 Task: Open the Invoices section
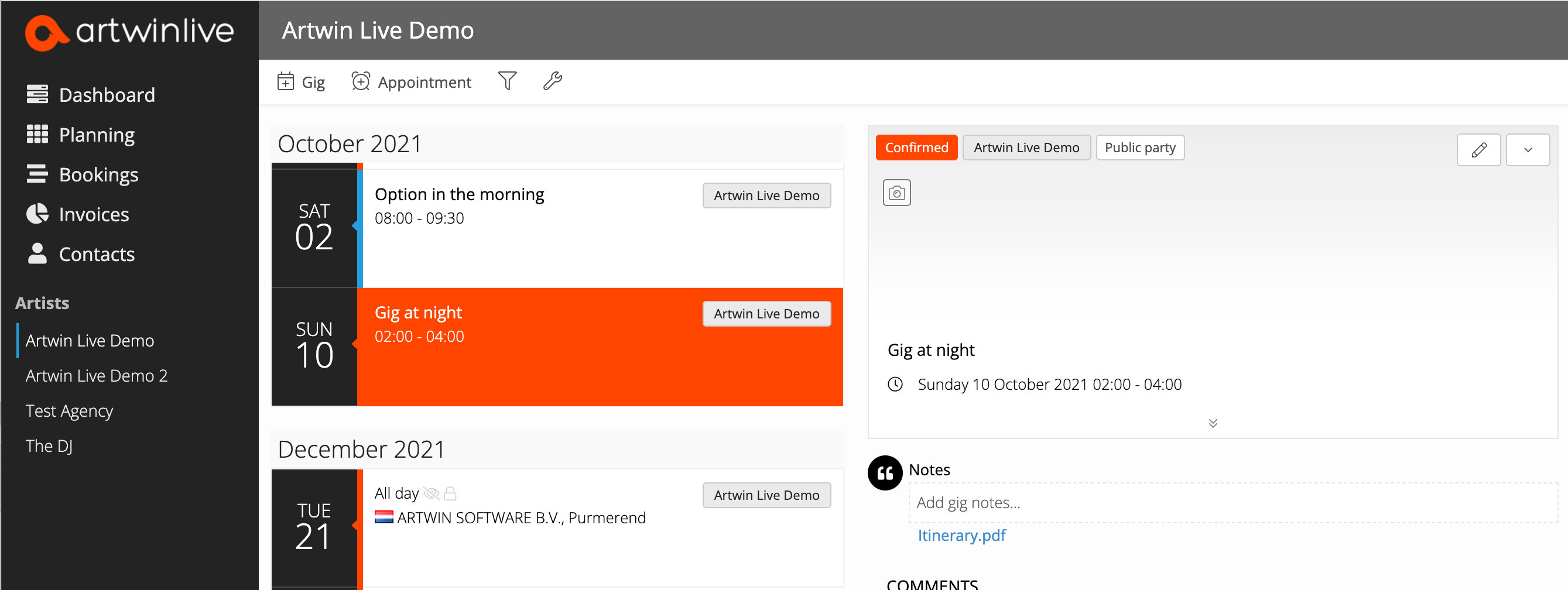[x=77, y=214]
